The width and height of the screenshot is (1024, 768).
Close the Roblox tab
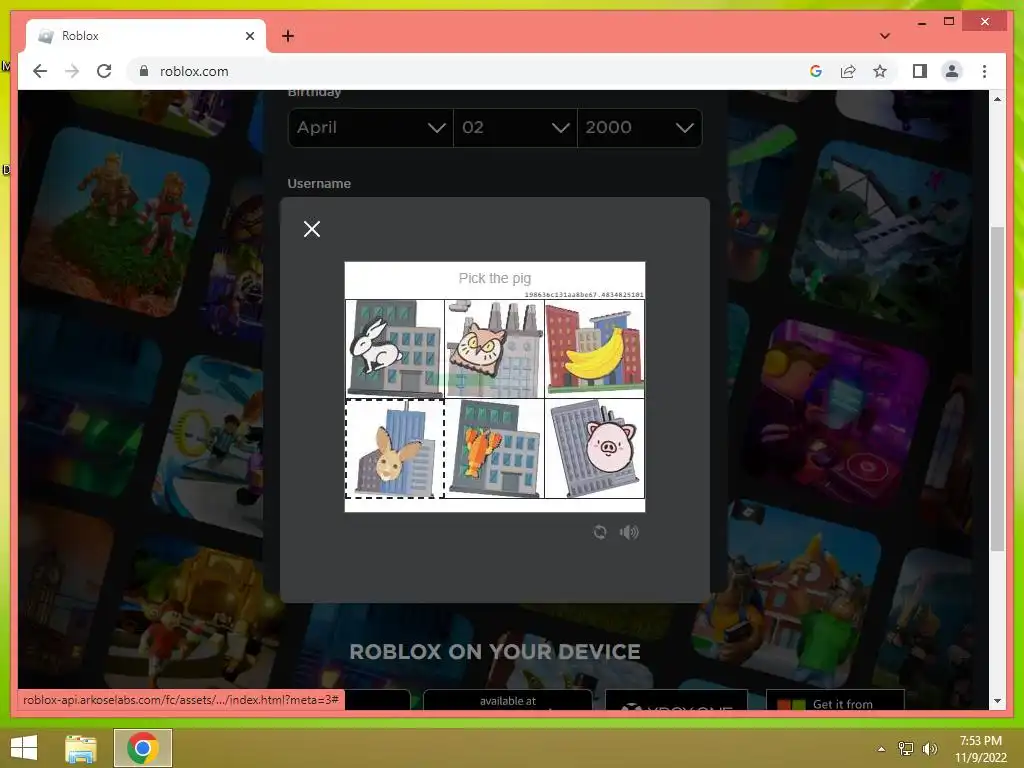(x=249, y=36)
